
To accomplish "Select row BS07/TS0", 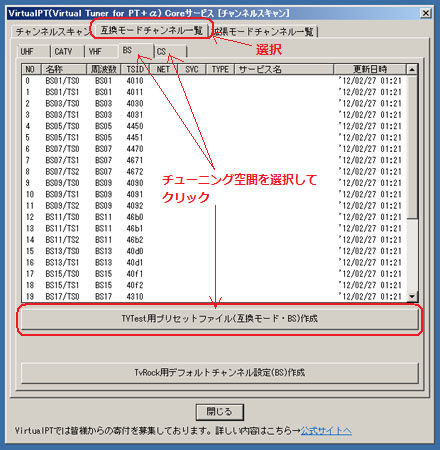I will pos(214,149).
